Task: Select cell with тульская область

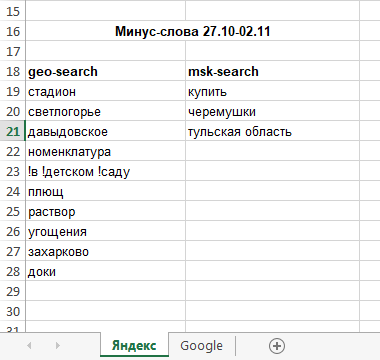Action: (273, 131)
